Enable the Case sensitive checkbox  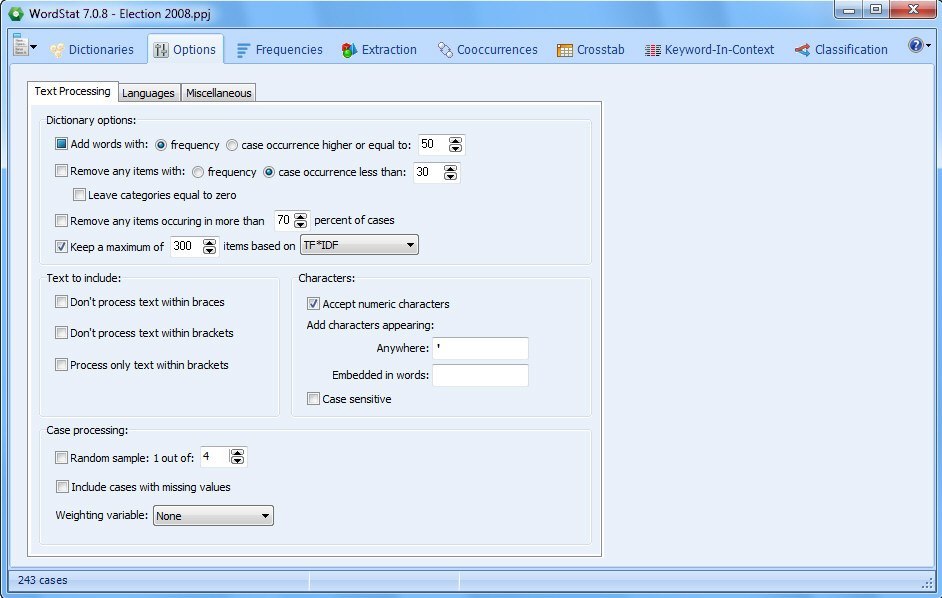click(x=314, y=399)
